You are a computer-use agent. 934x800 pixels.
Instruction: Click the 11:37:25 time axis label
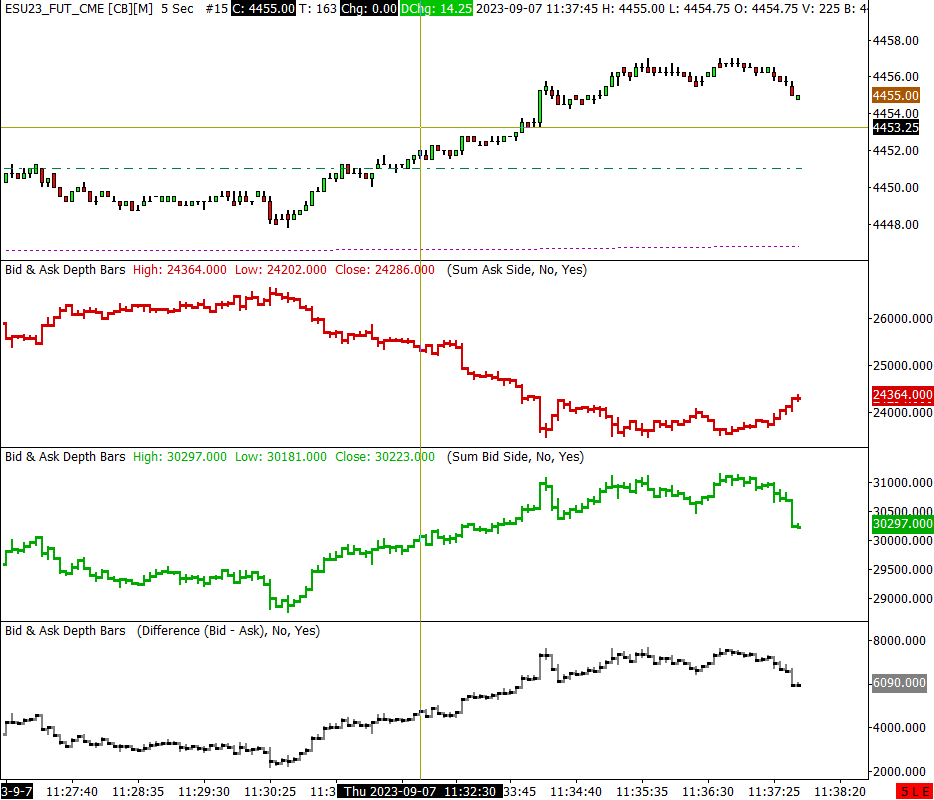774,792
